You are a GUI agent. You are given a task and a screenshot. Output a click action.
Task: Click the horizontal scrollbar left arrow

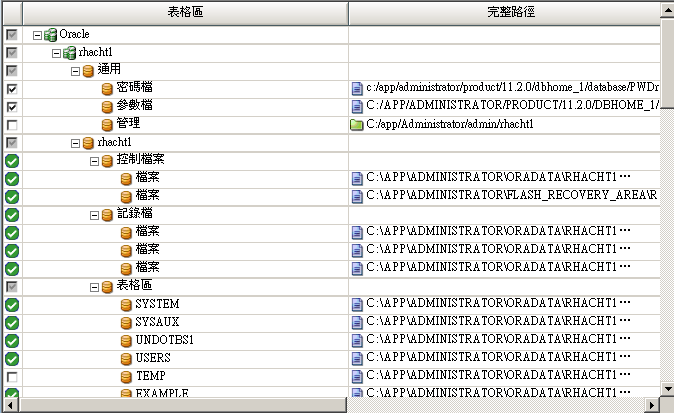click(11, 405)
